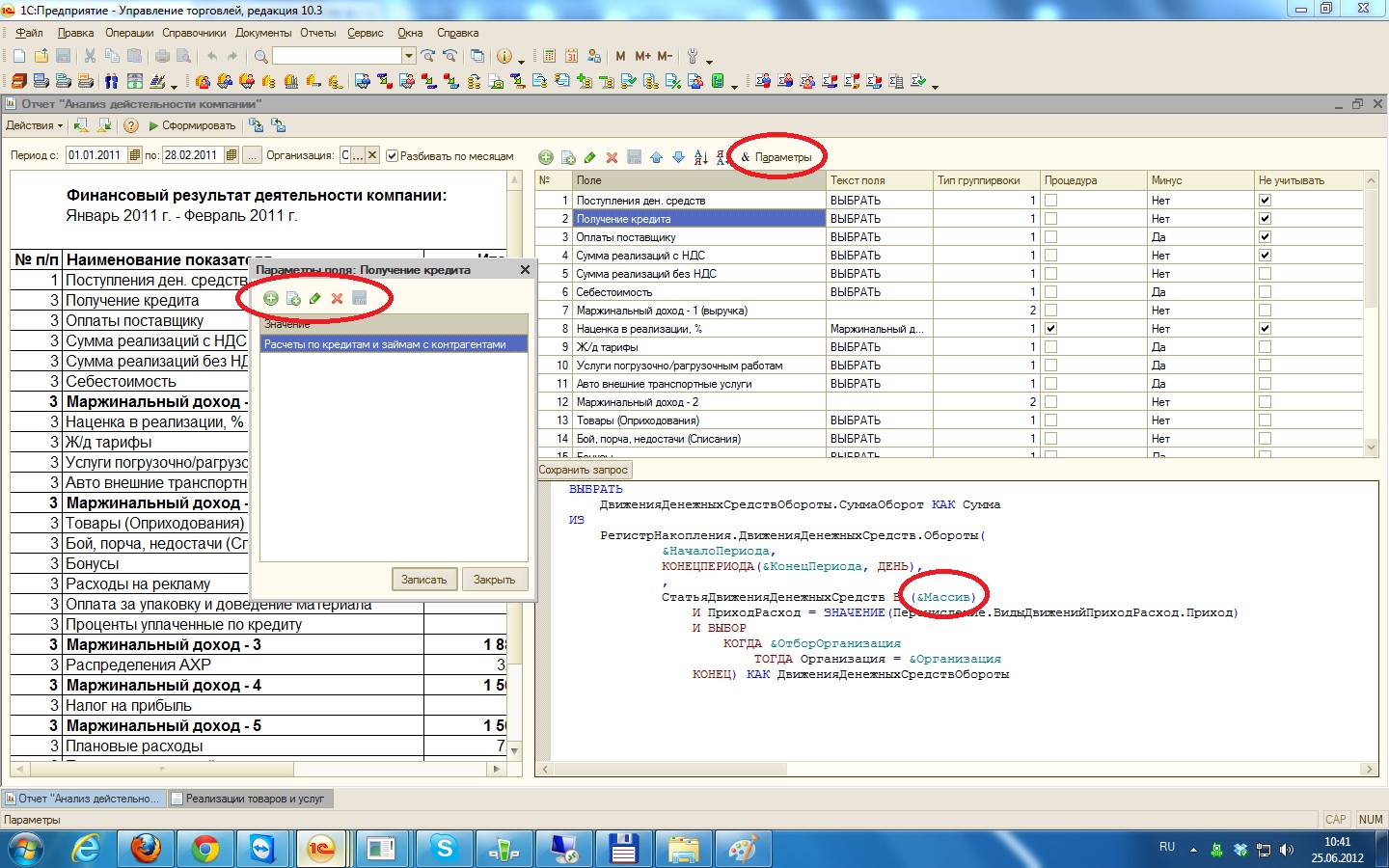
Task: Toggle 'Не учитывать' for Поступления ден. средств
Action: 1265,201
